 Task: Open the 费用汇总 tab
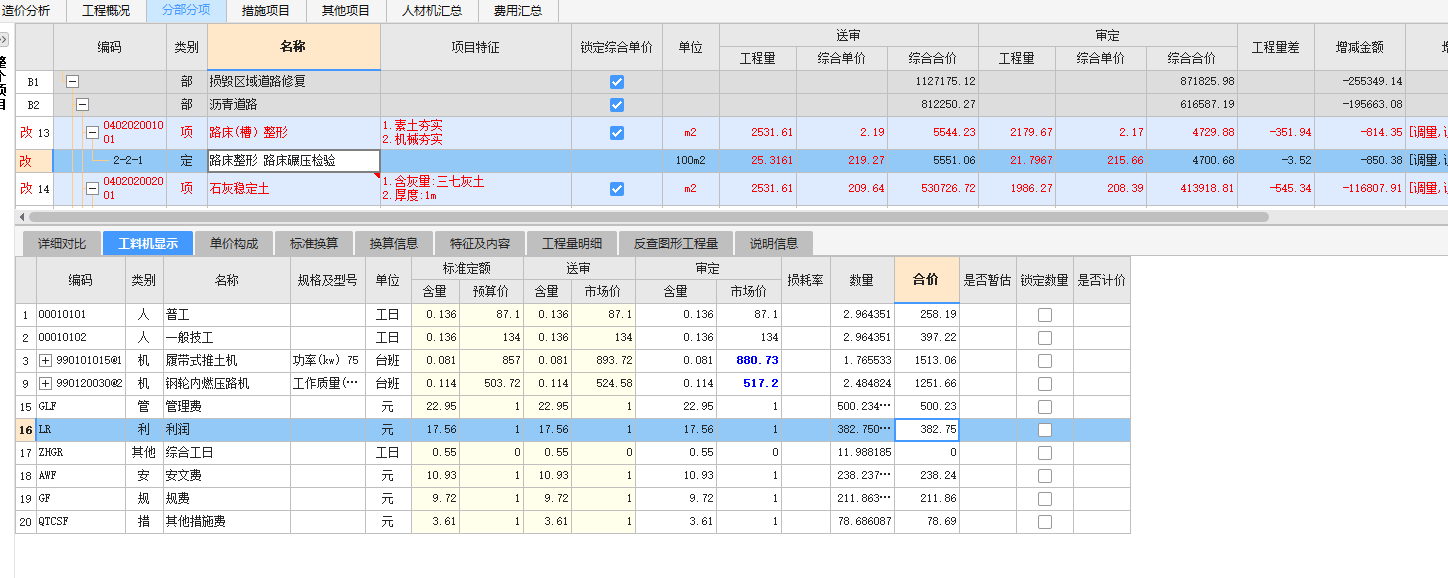tap(518, 11)
